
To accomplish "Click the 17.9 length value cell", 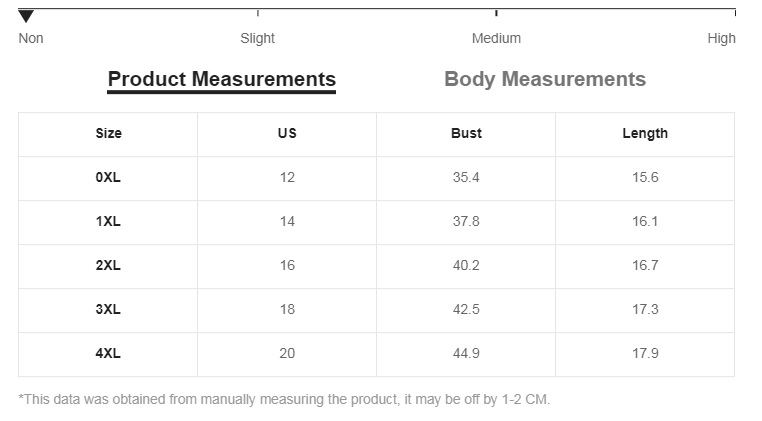I will point(645,354).
